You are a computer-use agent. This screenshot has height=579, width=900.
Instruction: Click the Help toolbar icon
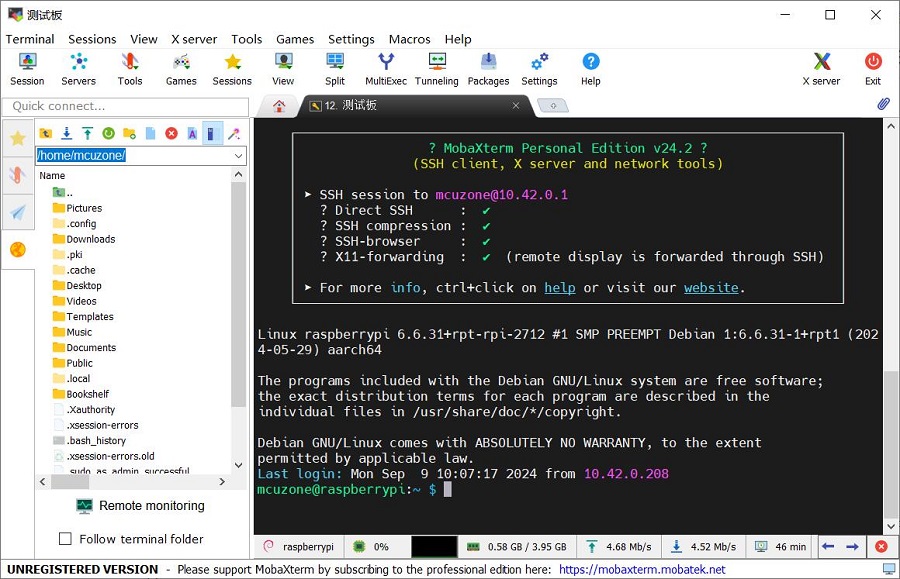pos(591,69)
